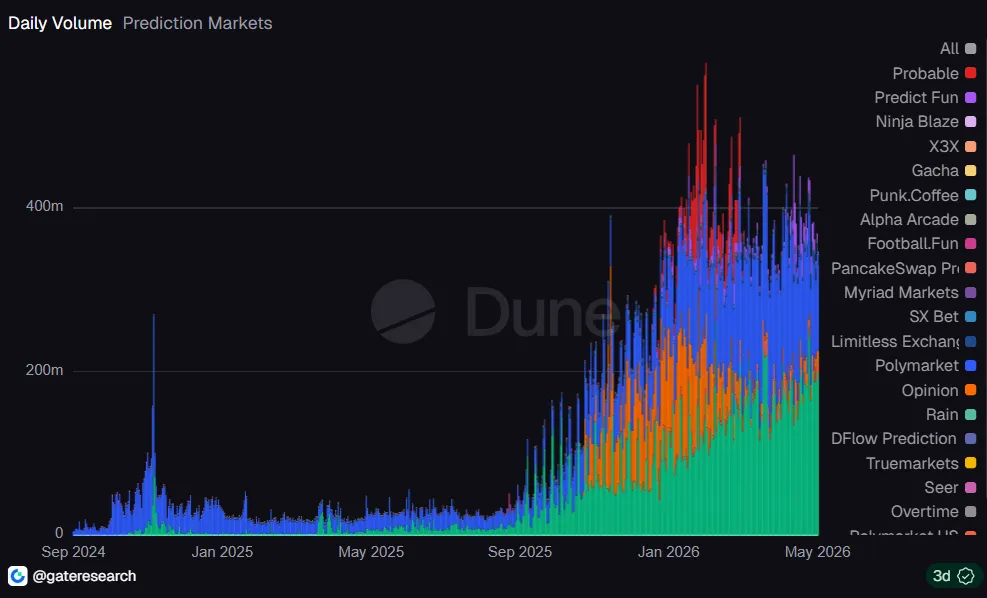987x598 pixels.
Task: Toggle X3X series in legend
Action: coord(952,146)
